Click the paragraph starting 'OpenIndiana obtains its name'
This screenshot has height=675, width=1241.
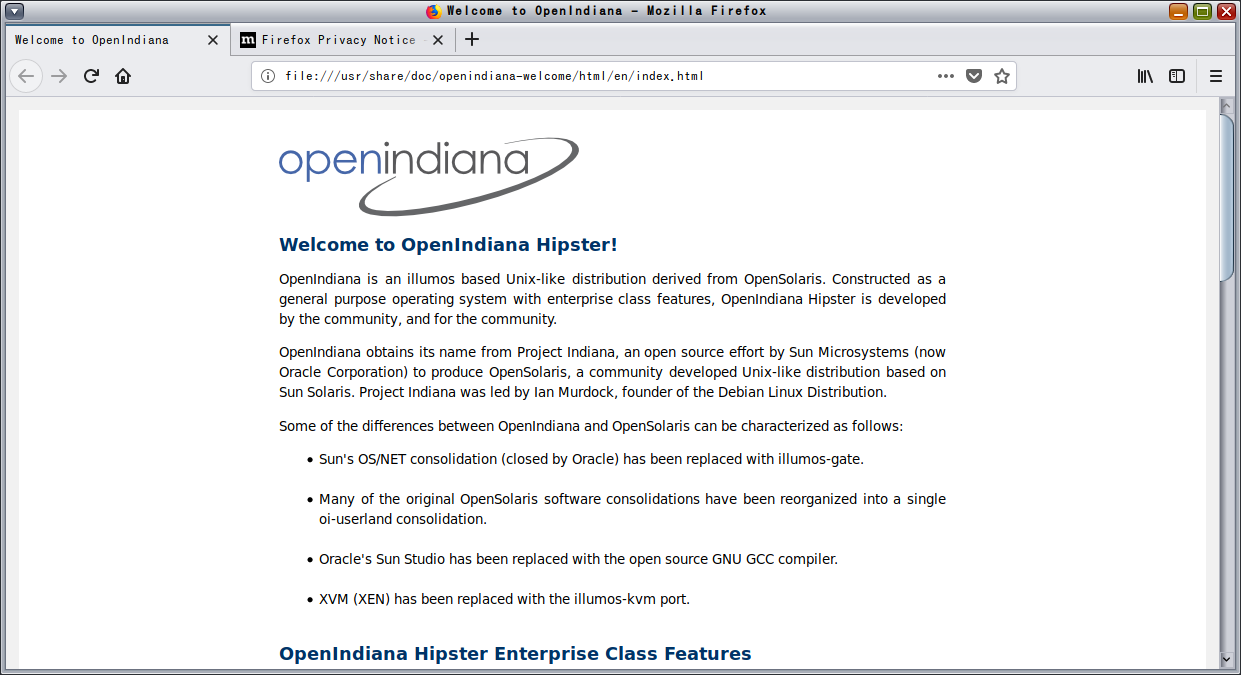click(x=612, y=372)
